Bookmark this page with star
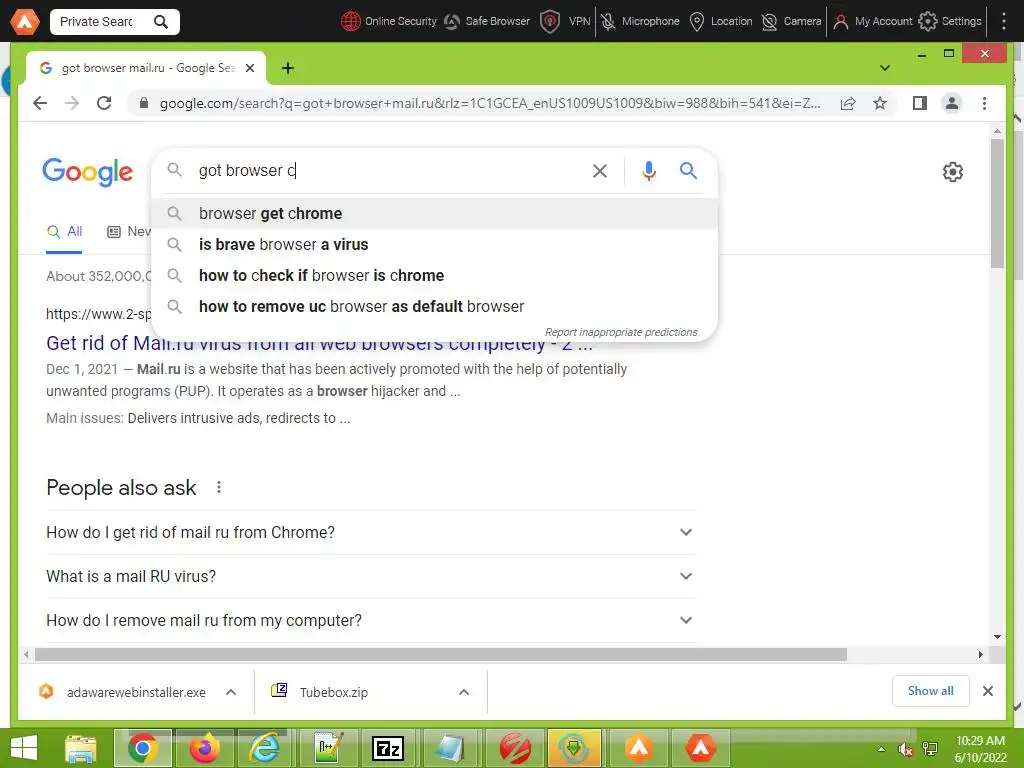Image resolution: width=1024 pixels, height=768 pixels. click(x=880, y=103)
